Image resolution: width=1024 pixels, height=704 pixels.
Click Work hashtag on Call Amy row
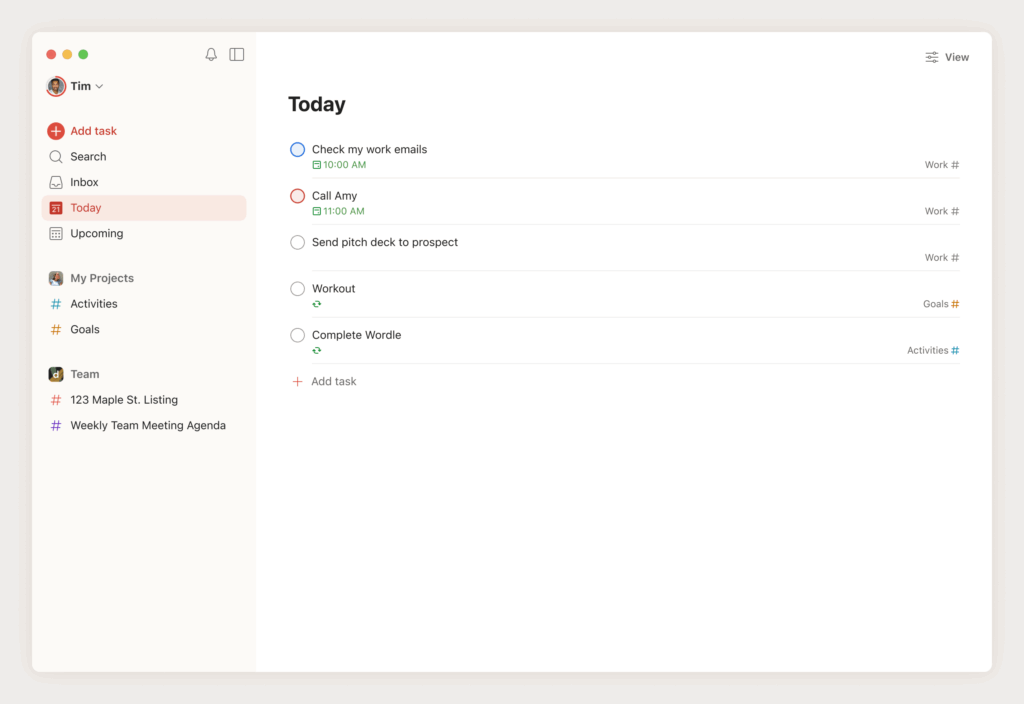point(955,212)
